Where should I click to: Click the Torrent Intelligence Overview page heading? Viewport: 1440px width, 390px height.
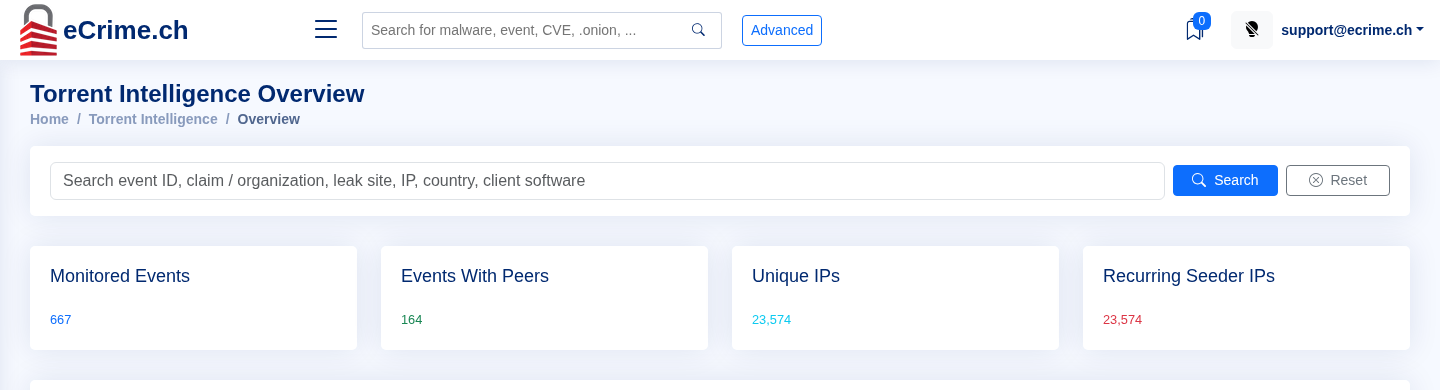pyautogui.click(x=197, y=94)
